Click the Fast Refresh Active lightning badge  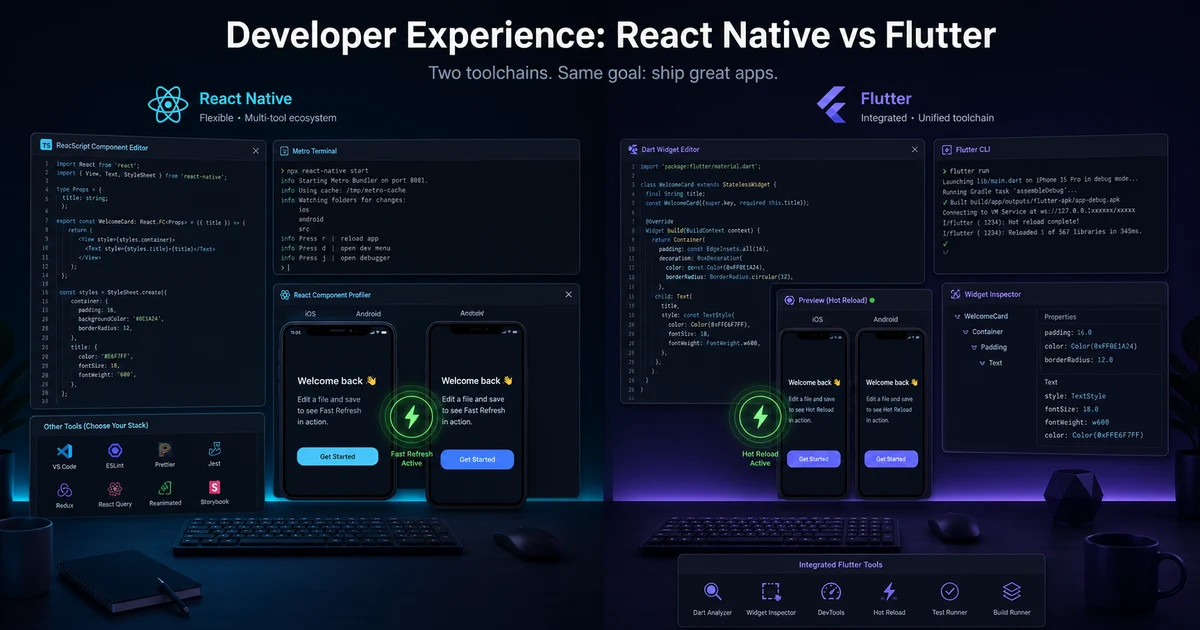click(x=411, y=416)
